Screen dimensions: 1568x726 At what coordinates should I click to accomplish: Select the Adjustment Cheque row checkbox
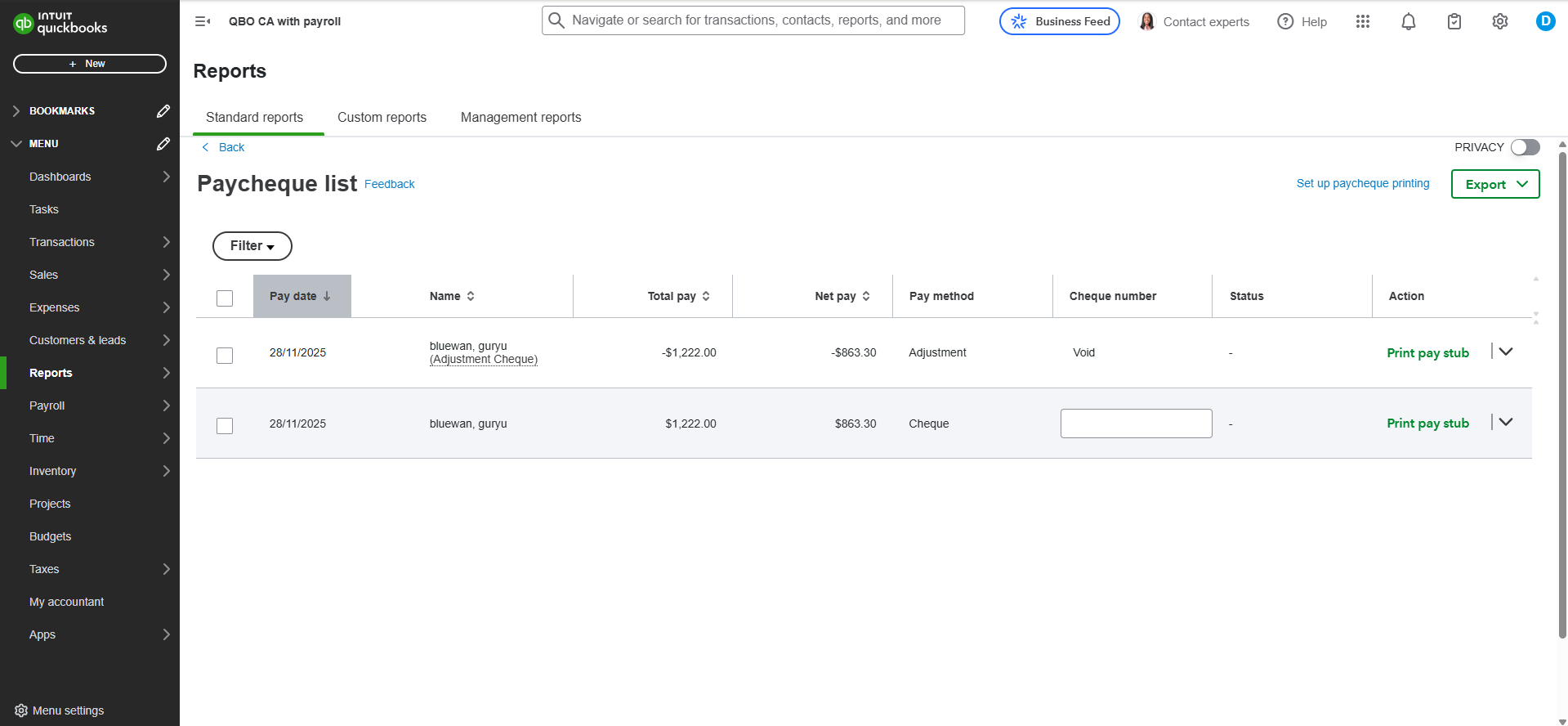pyautogui.click(x=225, y=356)
